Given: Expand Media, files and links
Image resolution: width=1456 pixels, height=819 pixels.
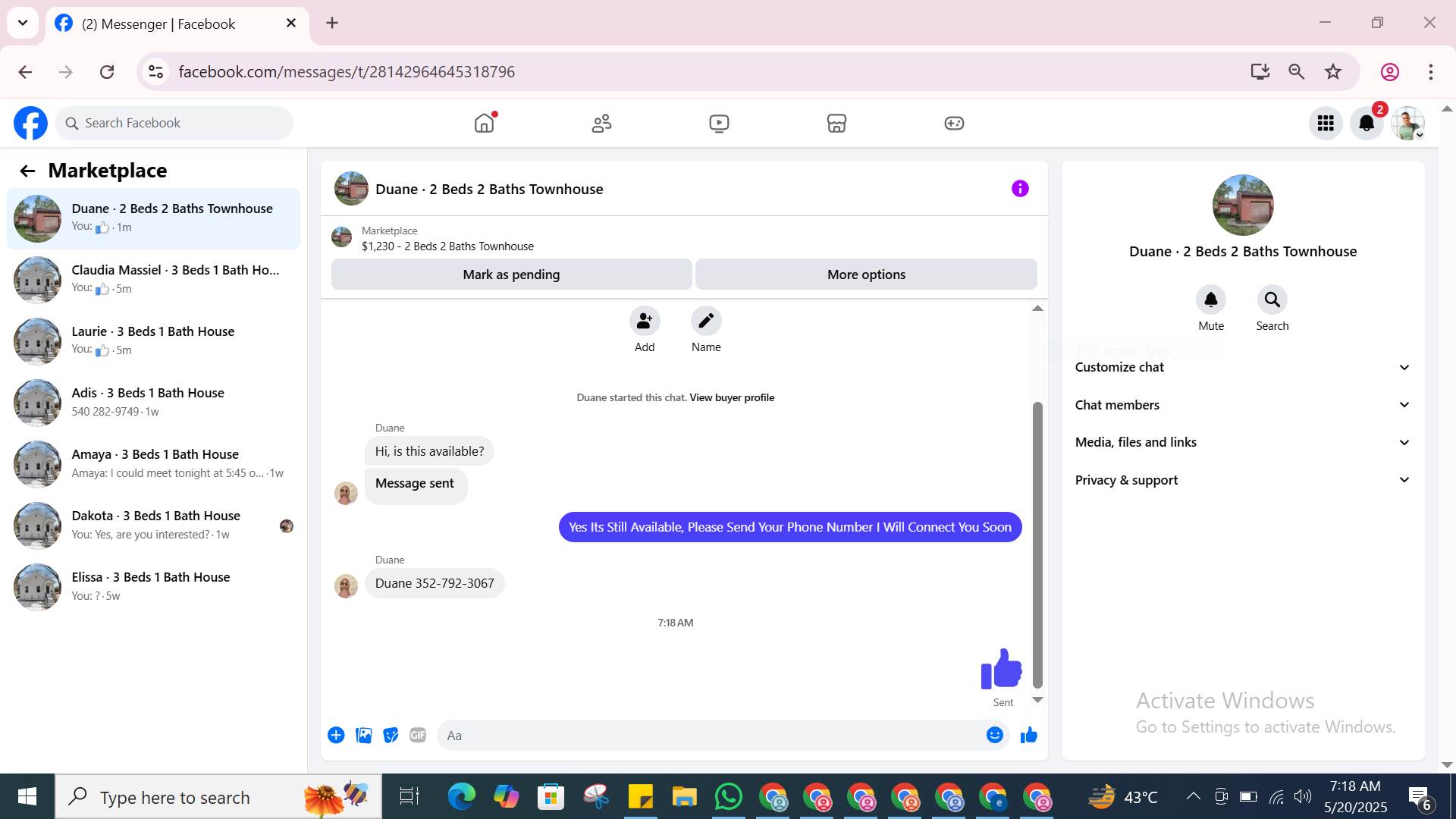Looking at the screenshot, I should coord(1242,442).
